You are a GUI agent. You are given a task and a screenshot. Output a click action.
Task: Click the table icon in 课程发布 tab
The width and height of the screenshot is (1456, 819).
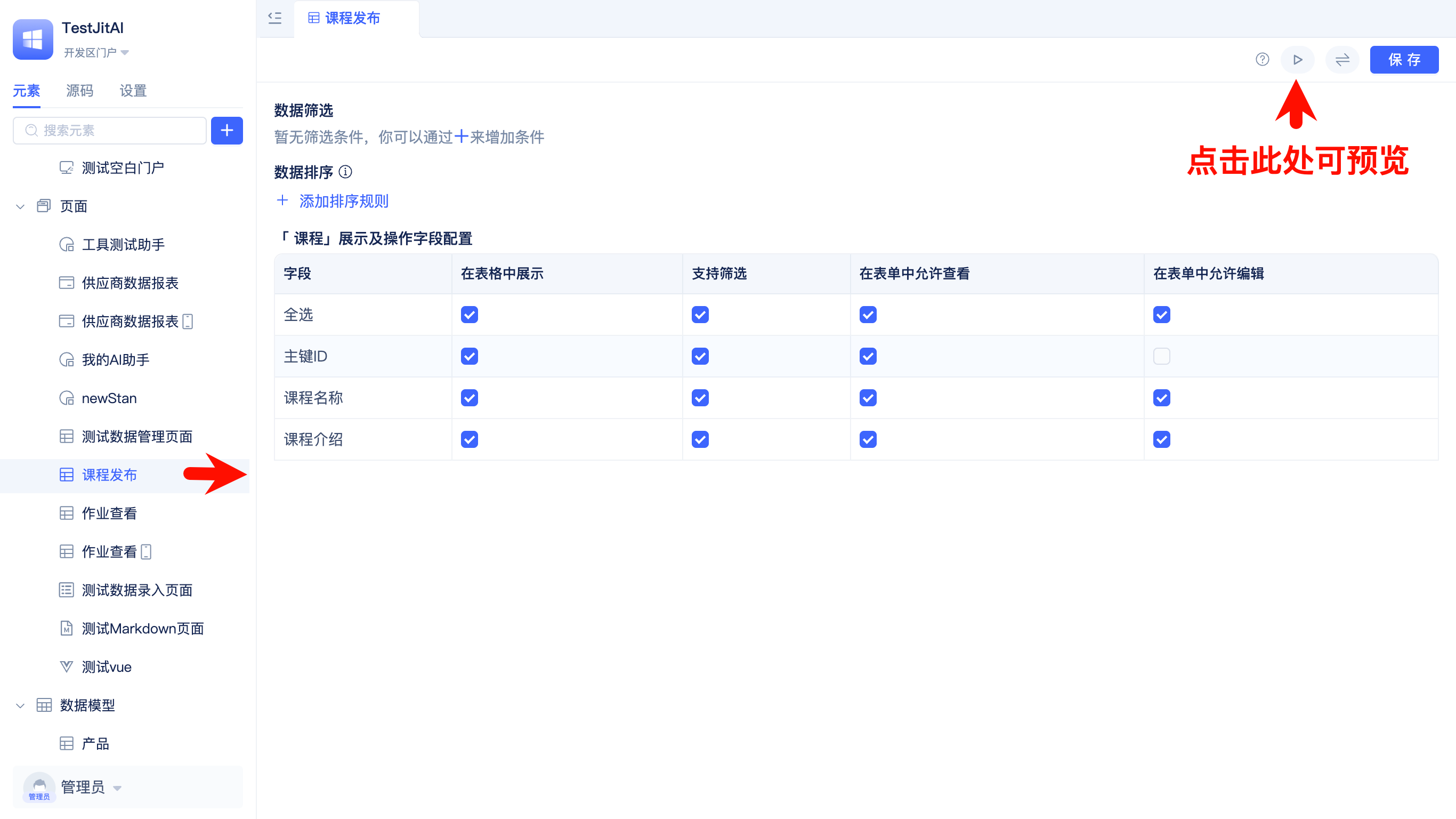point(314,18)
